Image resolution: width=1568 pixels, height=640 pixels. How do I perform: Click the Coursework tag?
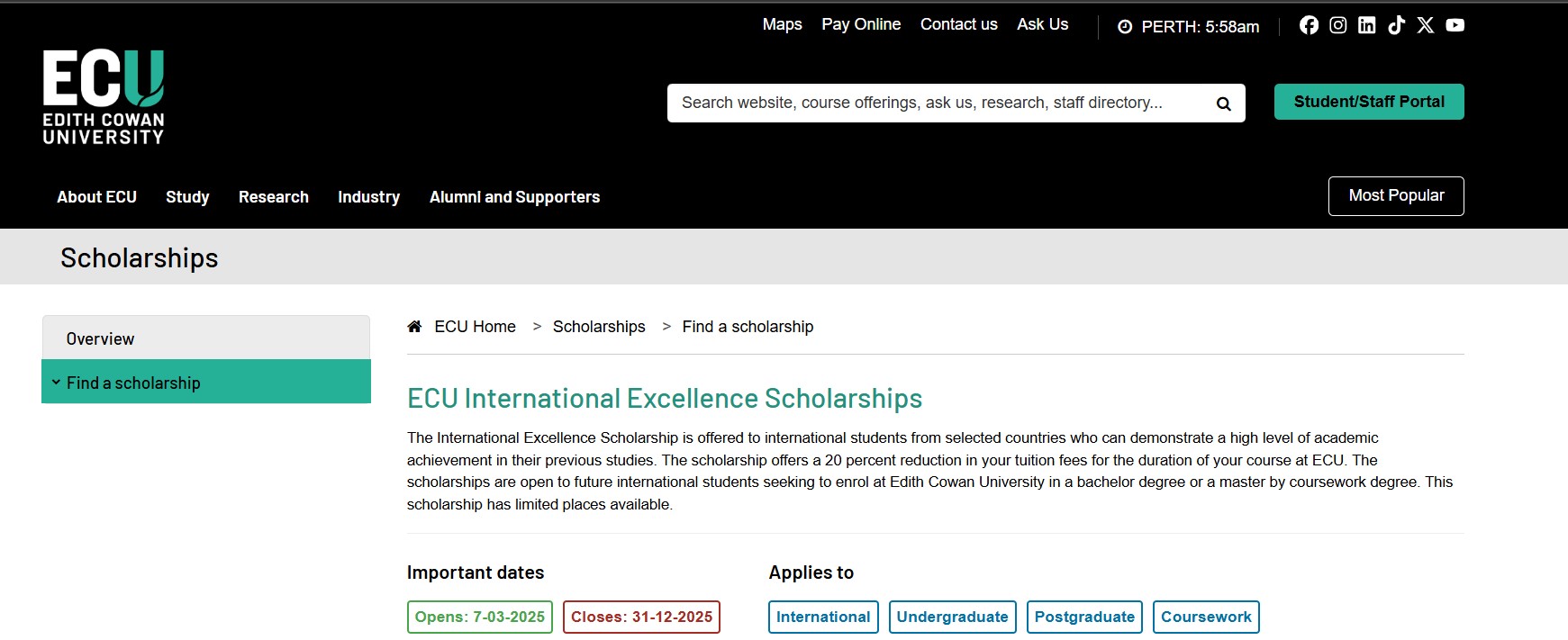pyautogui.click(x=1206, y=617)
